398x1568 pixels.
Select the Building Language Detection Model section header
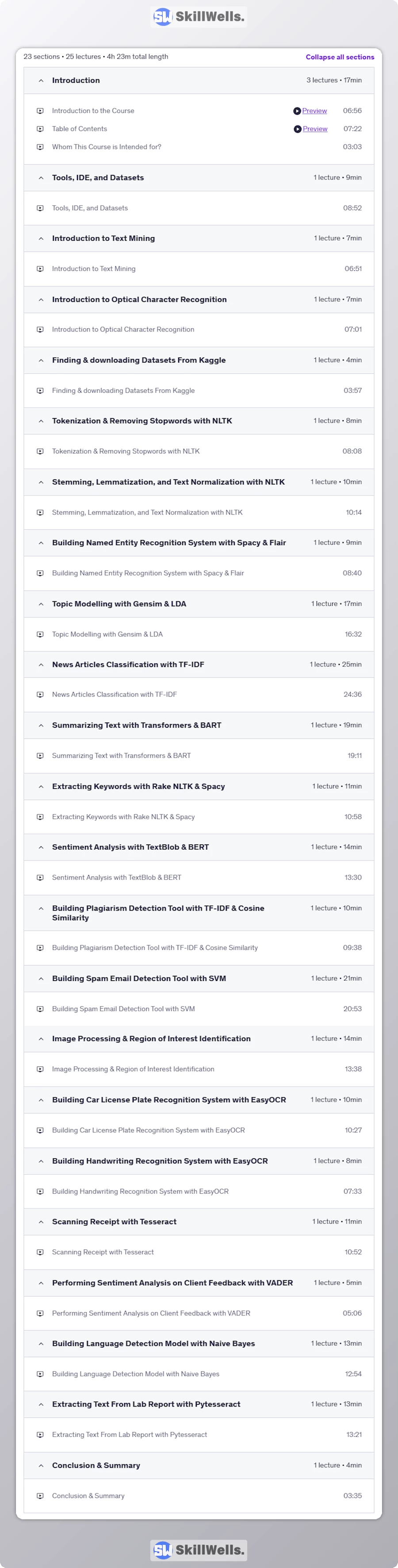[x=153, y=1343]
